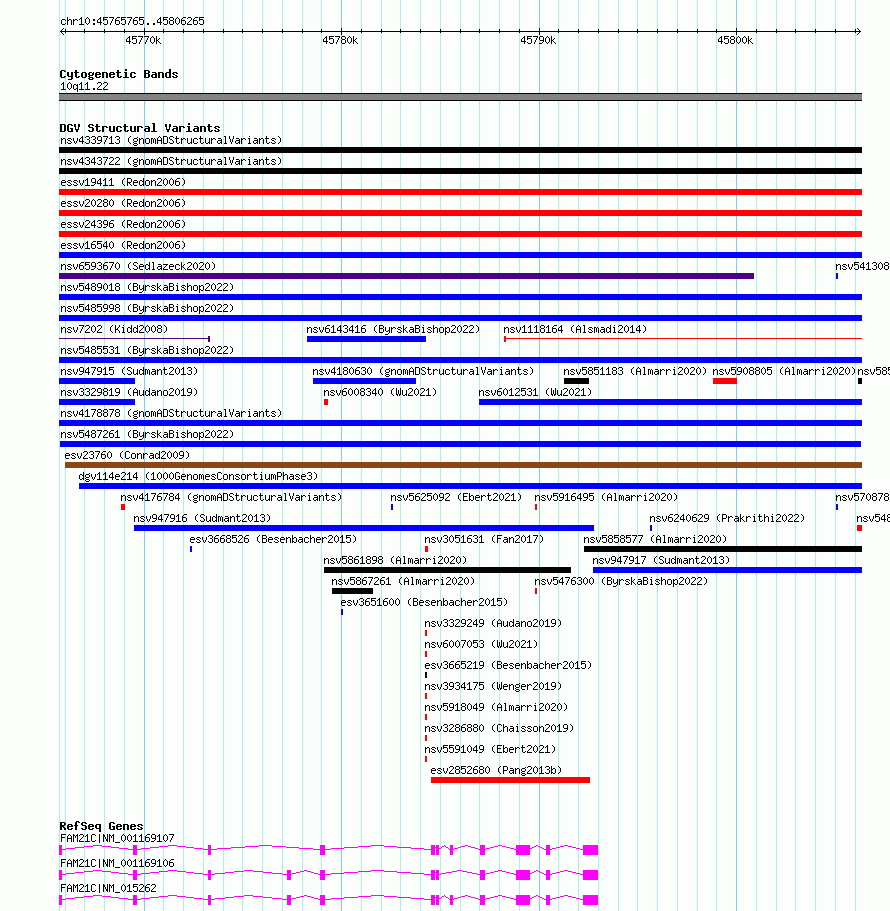The height and width of the screenshot is (911, 890).
Task: Click the chr10:45765765..45806265 coordinates text
Action: coord(132,21)
